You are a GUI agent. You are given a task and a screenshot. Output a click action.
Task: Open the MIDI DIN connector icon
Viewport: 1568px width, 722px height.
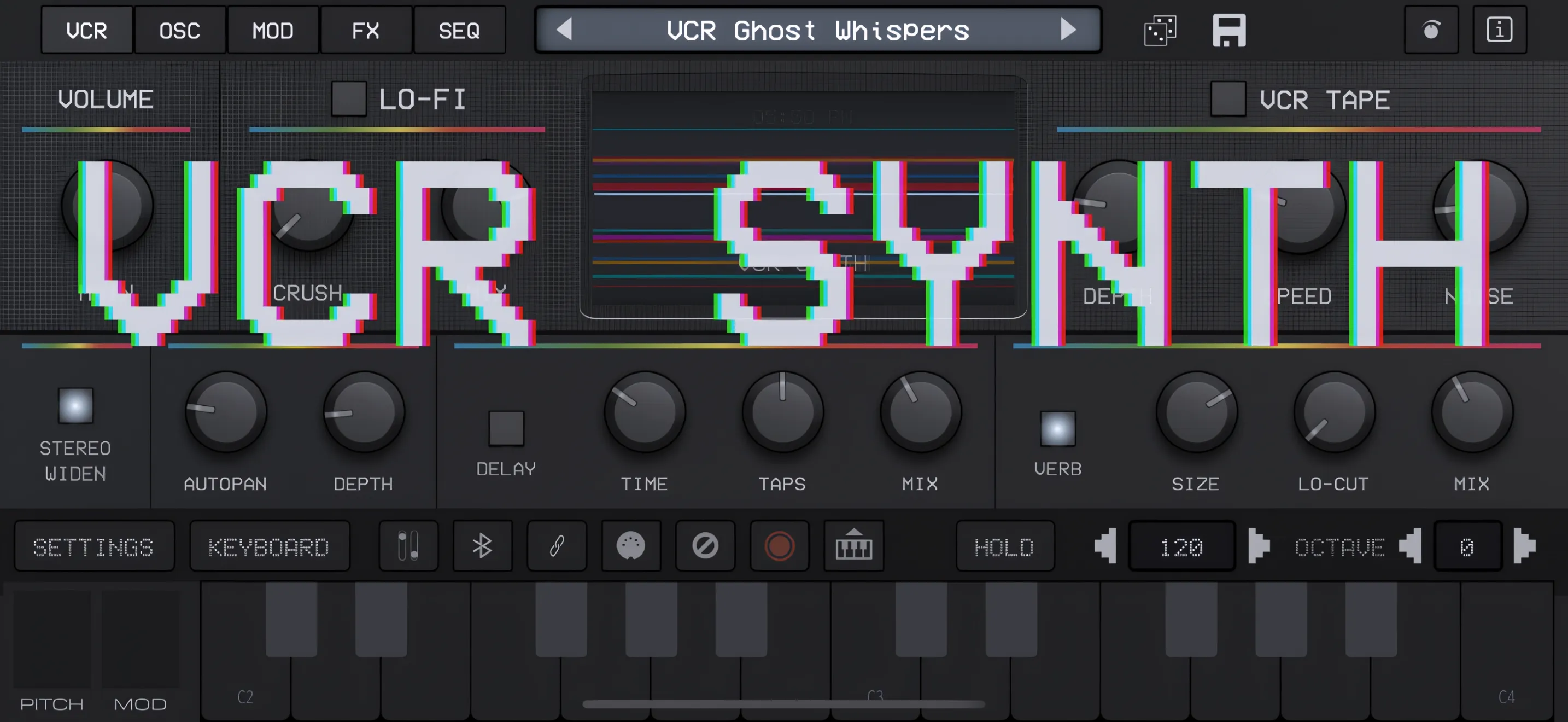pyautogui.click(x=631, y=546)
